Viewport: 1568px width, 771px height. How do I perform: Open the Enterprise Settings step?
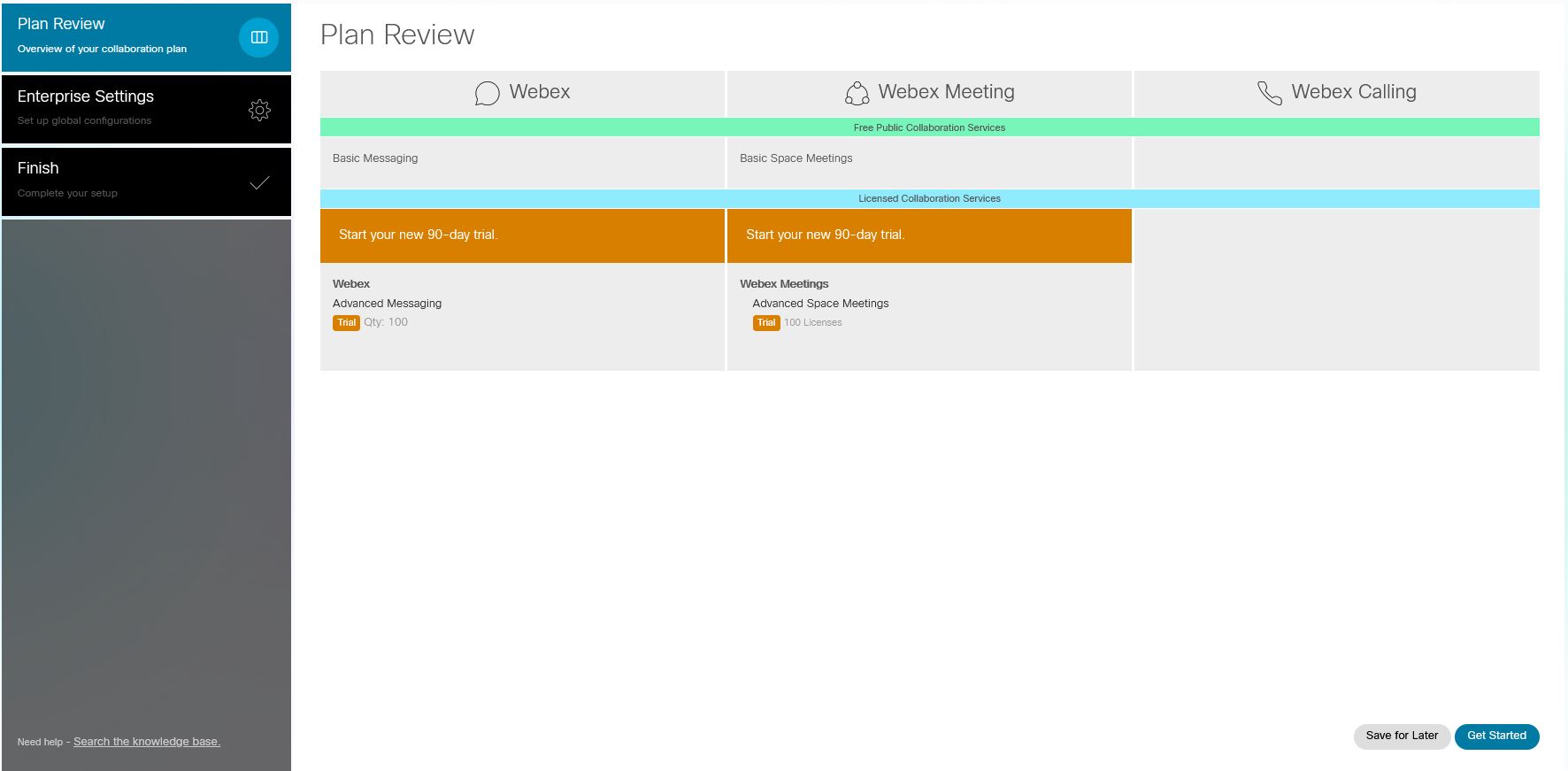coord(146,110)
